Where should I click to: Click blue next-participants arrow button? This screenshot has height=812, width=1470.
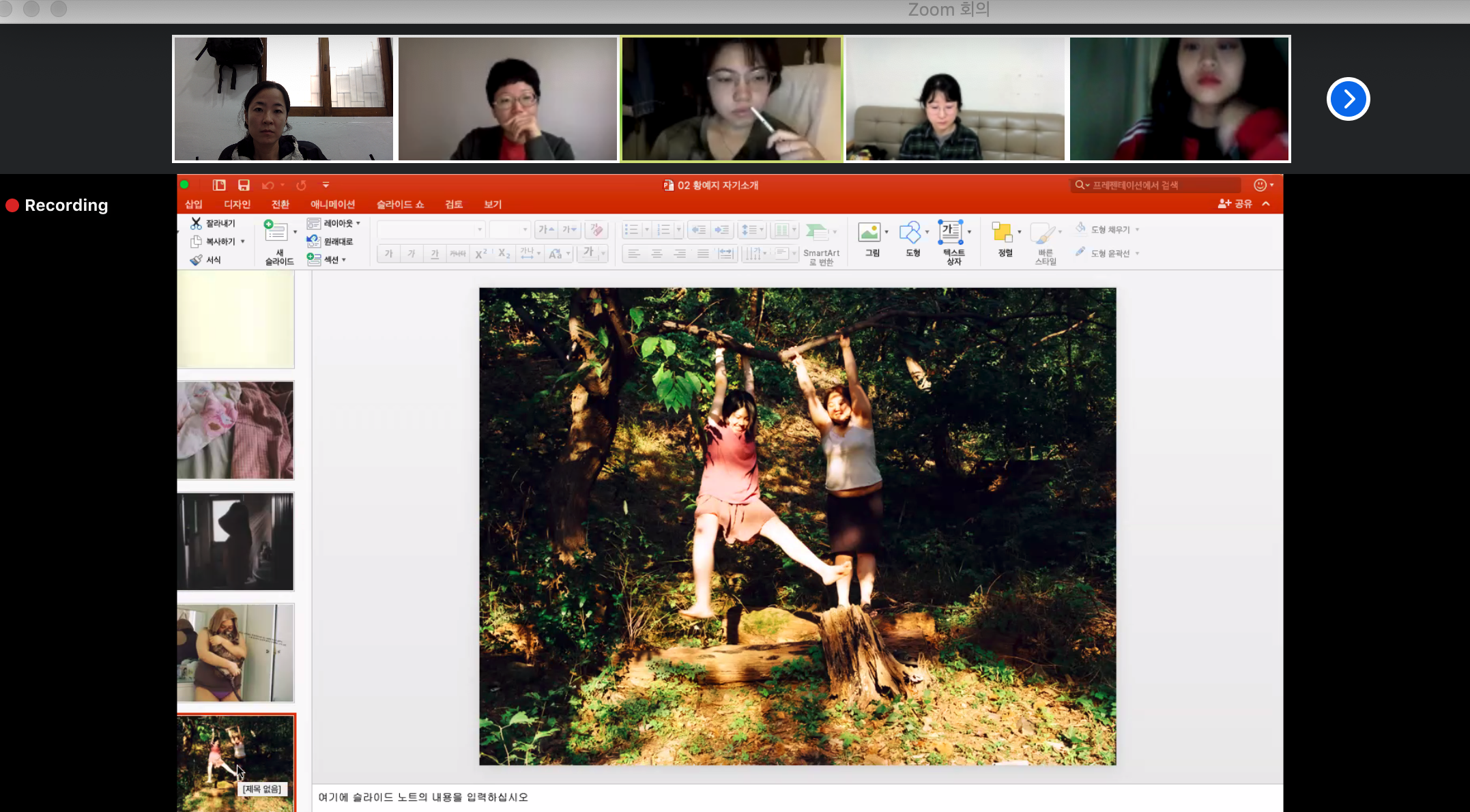[1348, 100]
